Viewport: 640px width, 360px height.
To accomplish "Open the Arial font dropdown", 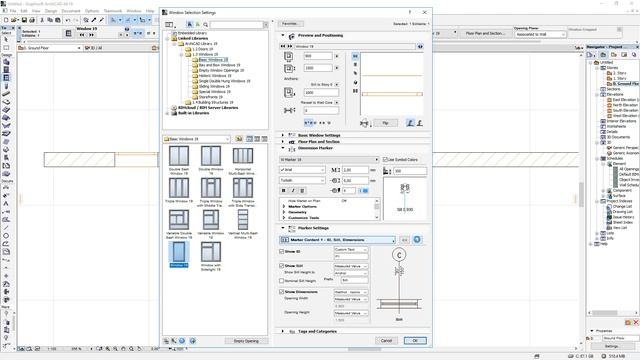I will click(x=302, y=170).
